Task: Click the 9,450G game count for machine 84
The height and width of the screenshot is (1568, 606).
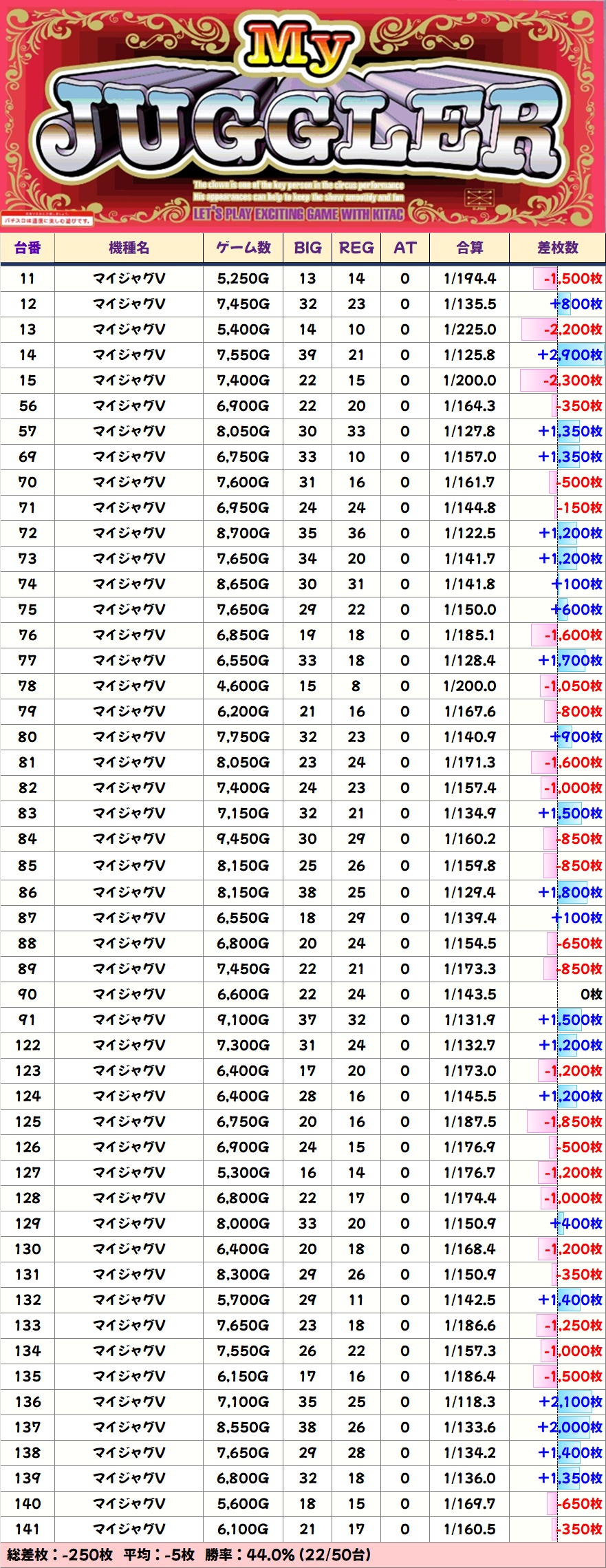Action: tap(243, 839)
